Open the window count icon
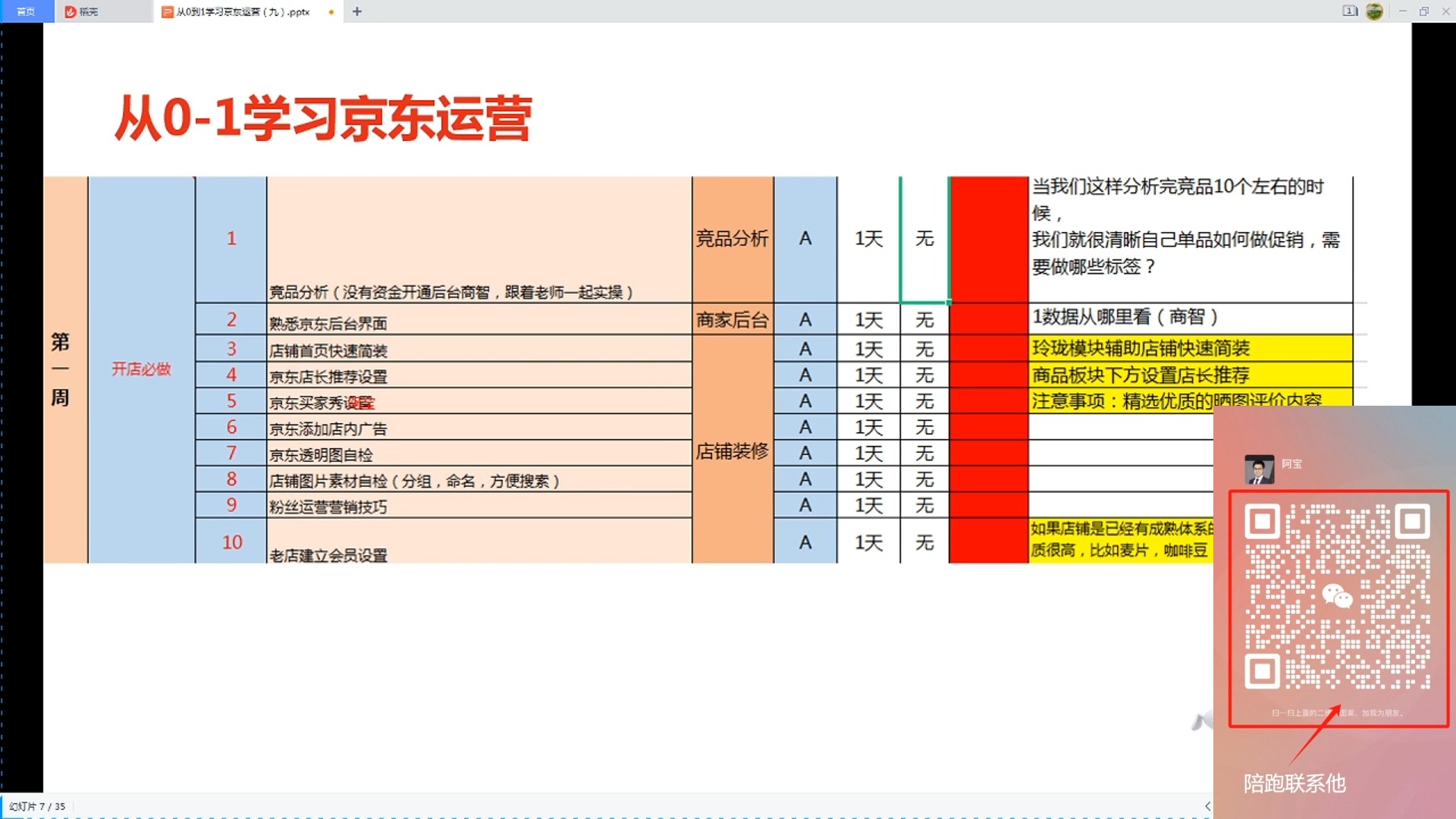Viewport: 1456px width, 819px height. [x=1350, y=11]
